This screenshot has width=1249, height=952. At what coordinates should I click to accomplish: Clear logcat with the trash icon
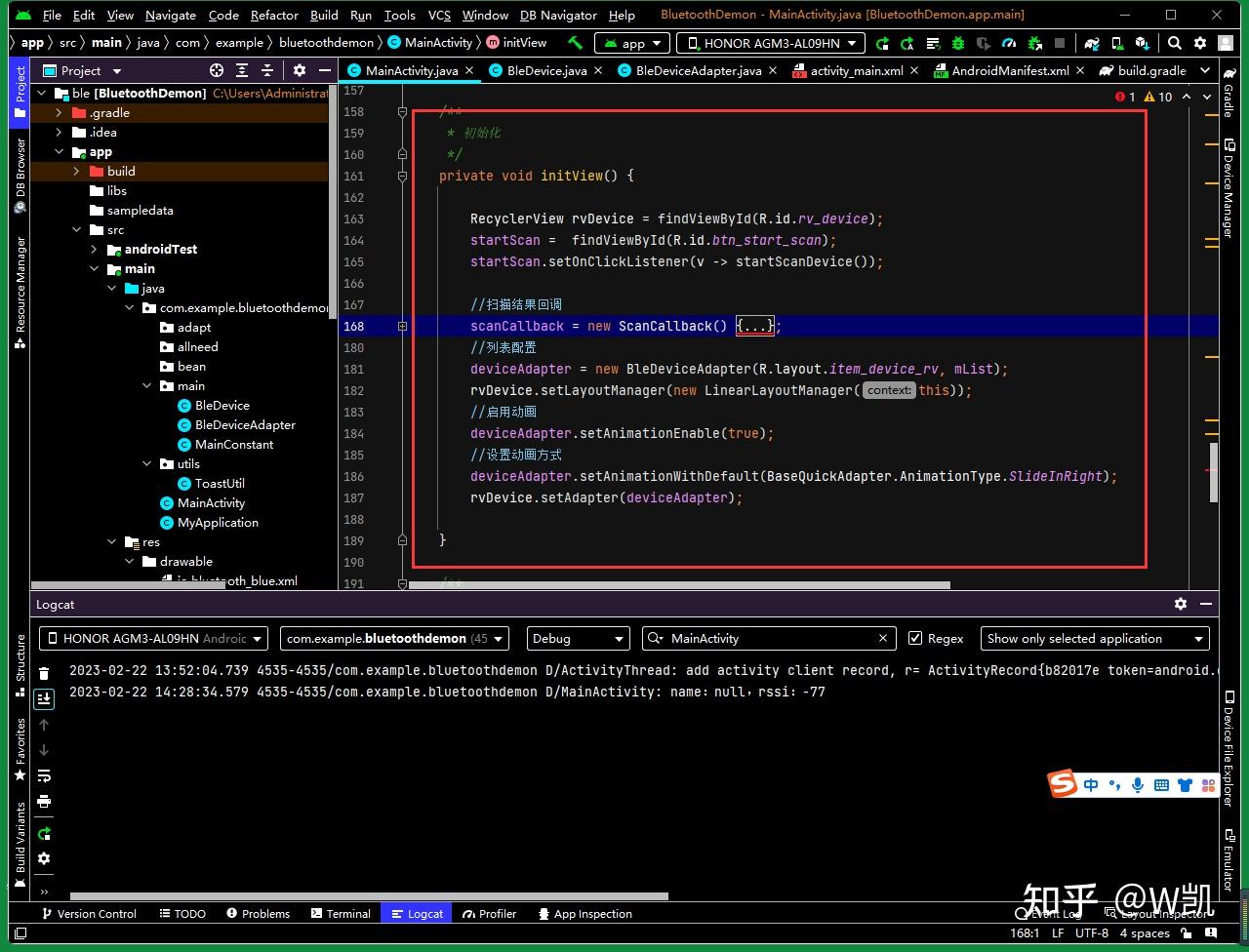click(44, 673)
